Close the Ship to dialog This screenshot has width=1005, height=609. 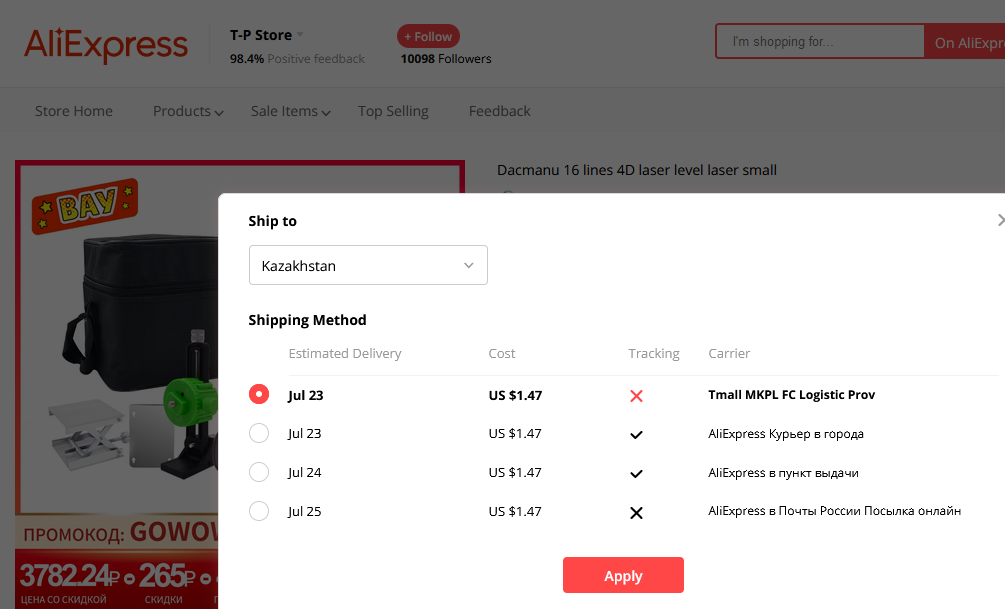click(x=1001, y=221)
